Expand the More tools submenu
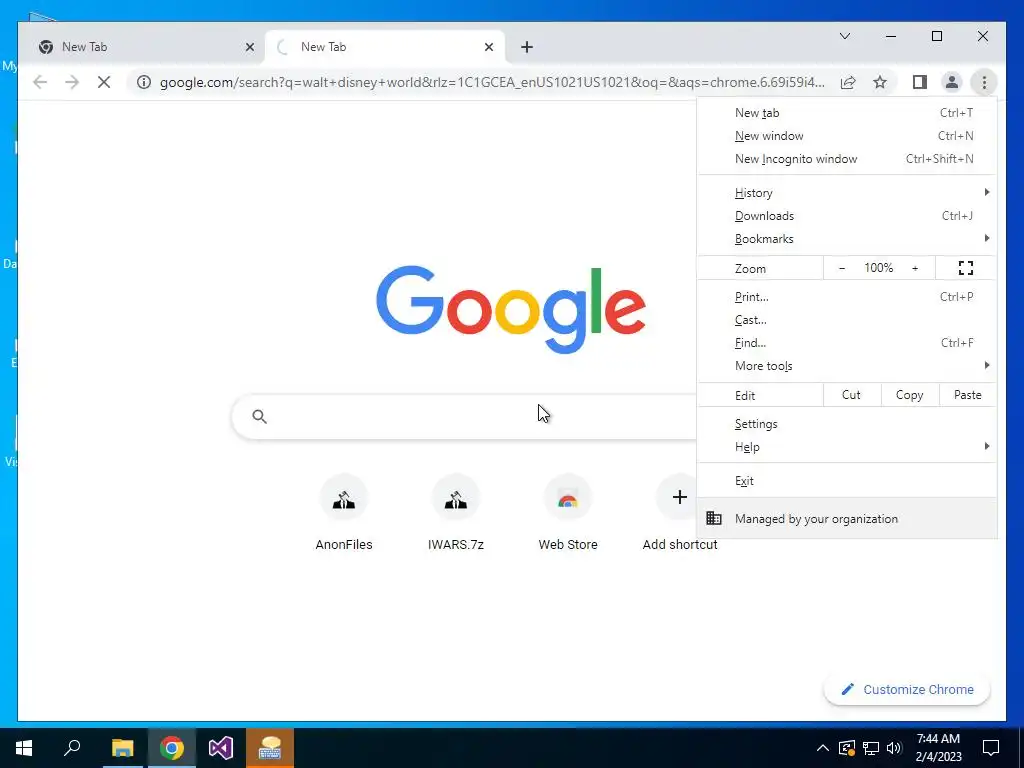Viewport: 1024px width, 768px height. (x=847, y=366)
